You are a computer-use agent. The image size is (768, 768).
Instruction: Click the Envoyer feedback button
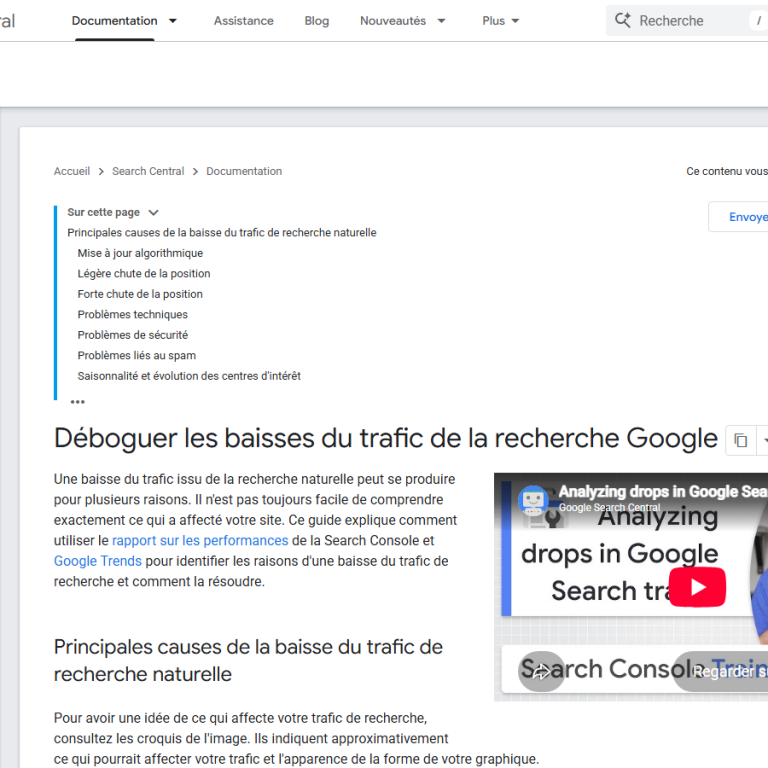[739, 216]
